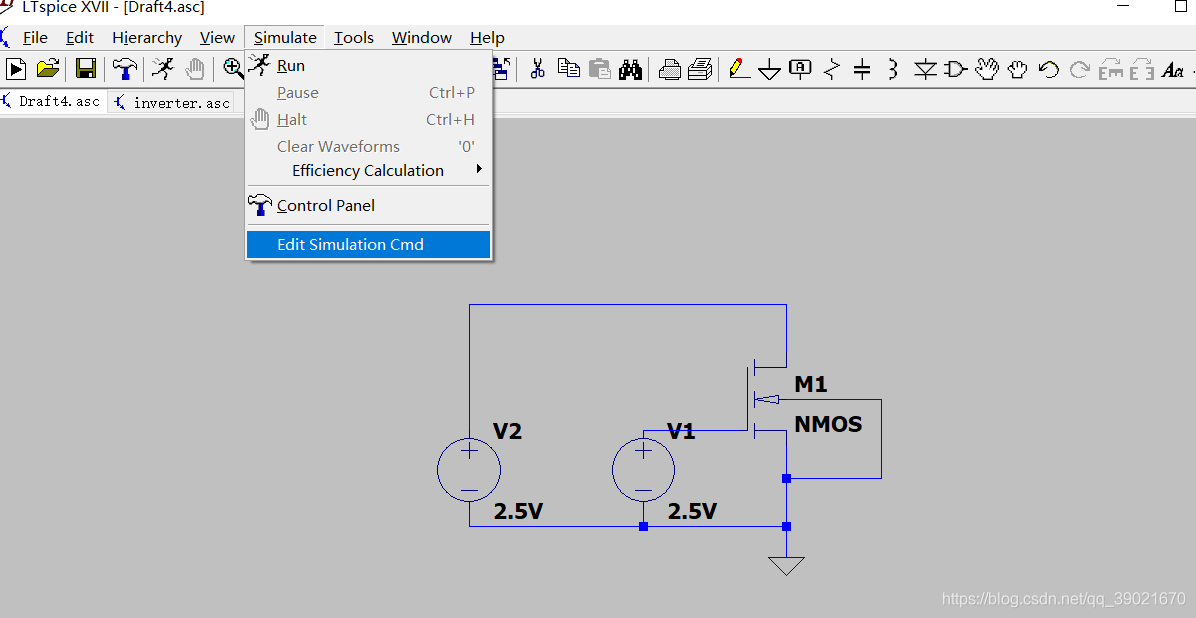This screenshot has height=618, width=1196.
Task: Click the Redo arrow icon
Action: (1079, 70)
